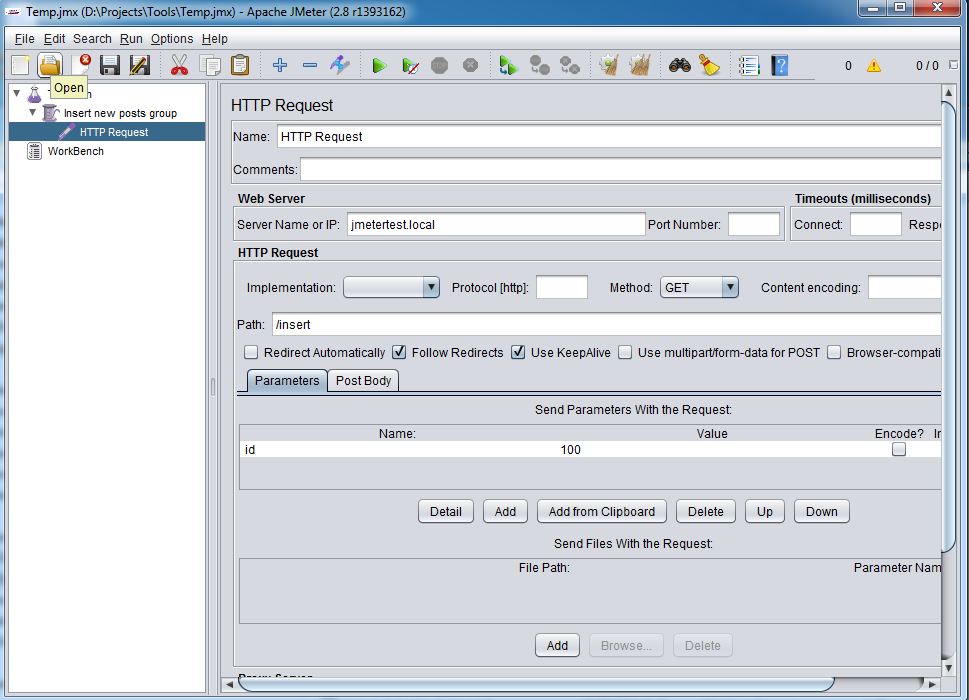Click the Save disk icon in toolbar
The image size is (969, 700).
click(110, 66)
